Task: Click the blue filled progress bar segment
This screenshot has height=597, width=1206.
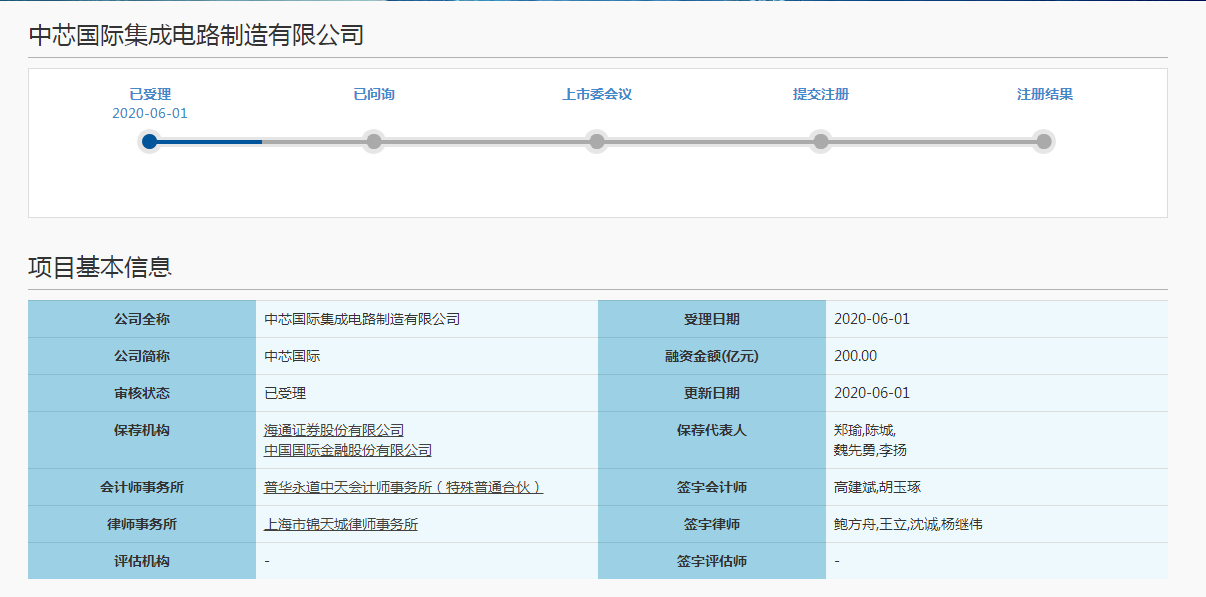Action: 210,142
